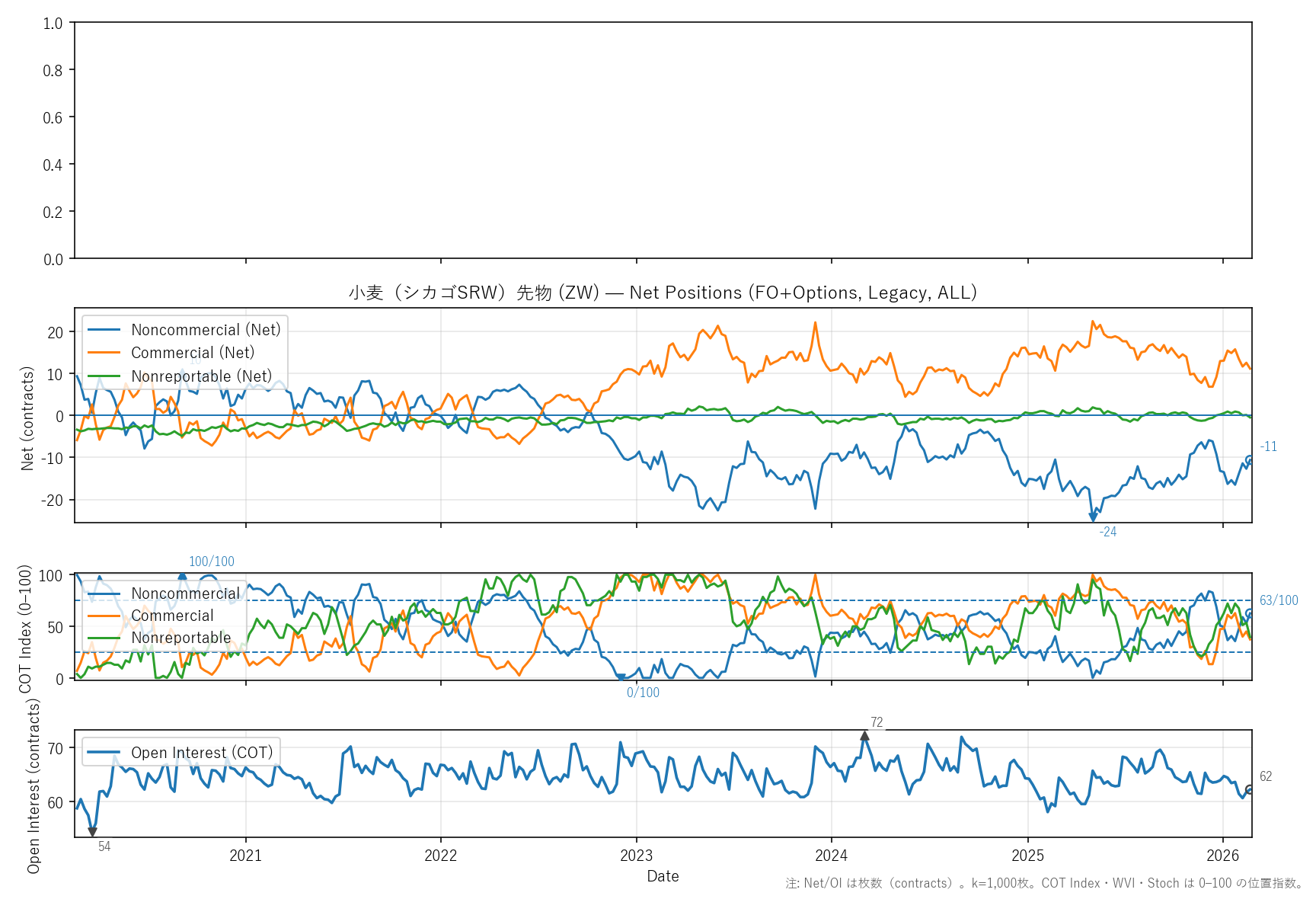The width and height of the screenshot is (1316, 899).
Task: Click the upward triangle marker at 72 peak
Action: [x=864, y=735]
